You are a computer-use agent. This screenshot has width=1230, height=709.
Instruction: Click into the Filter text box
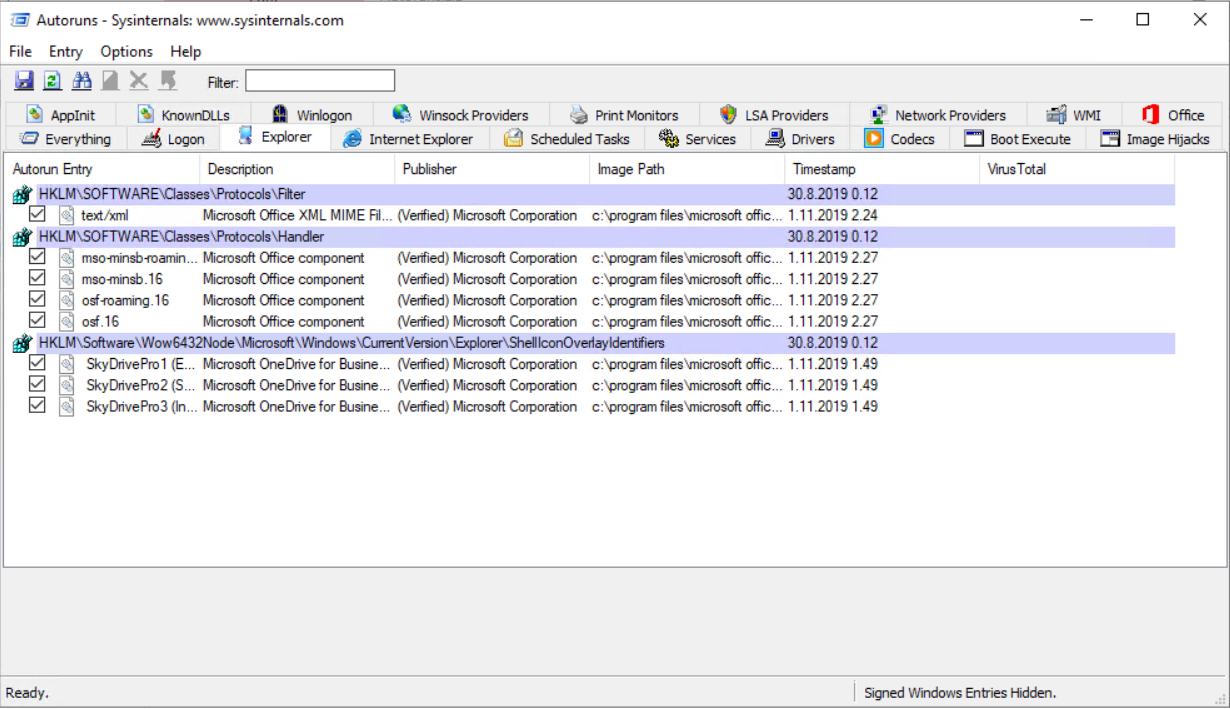pyautogui.click(x=320, y=81)
